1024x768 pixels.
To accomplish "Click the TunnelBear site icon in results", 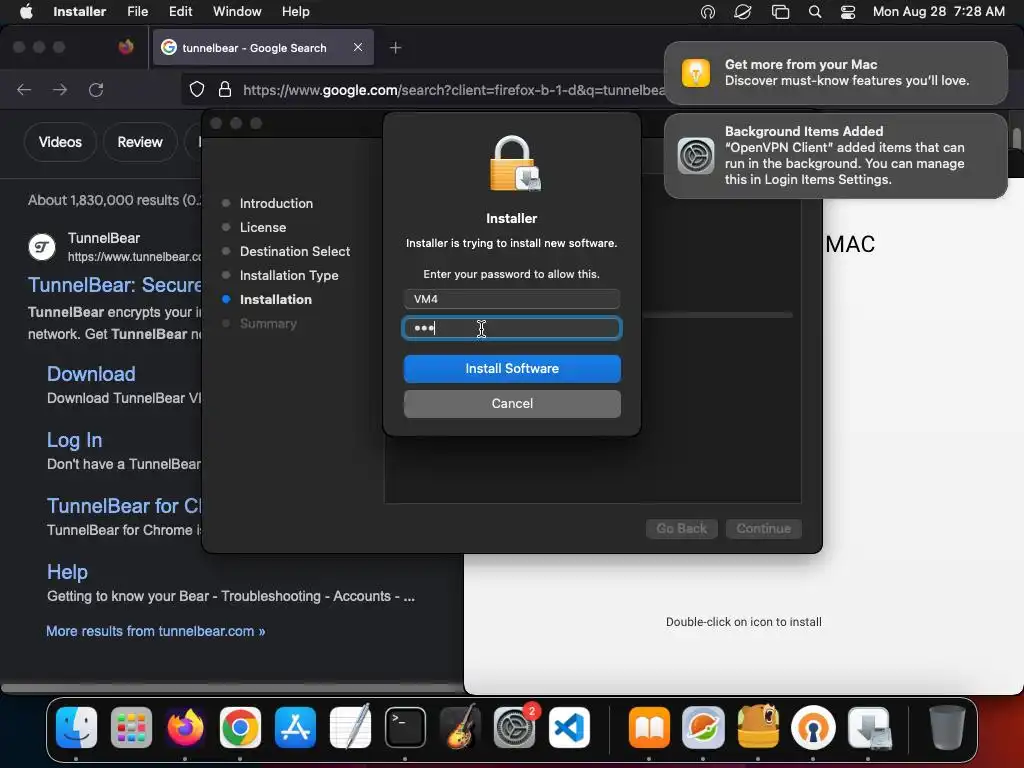I will (x=42, y=248).
